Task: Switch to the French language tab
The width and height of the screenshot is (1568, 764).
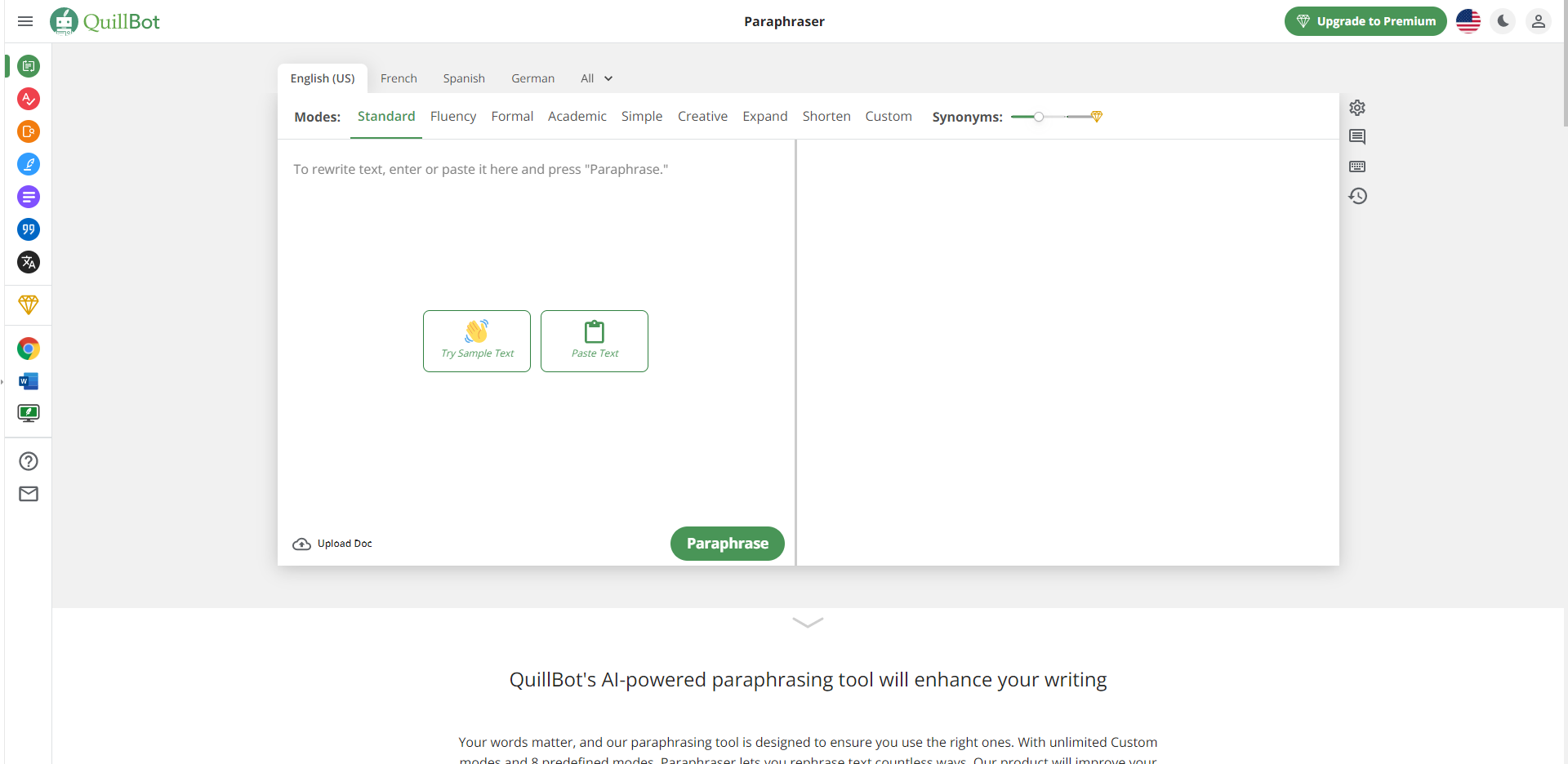Action: click(399, 78)
